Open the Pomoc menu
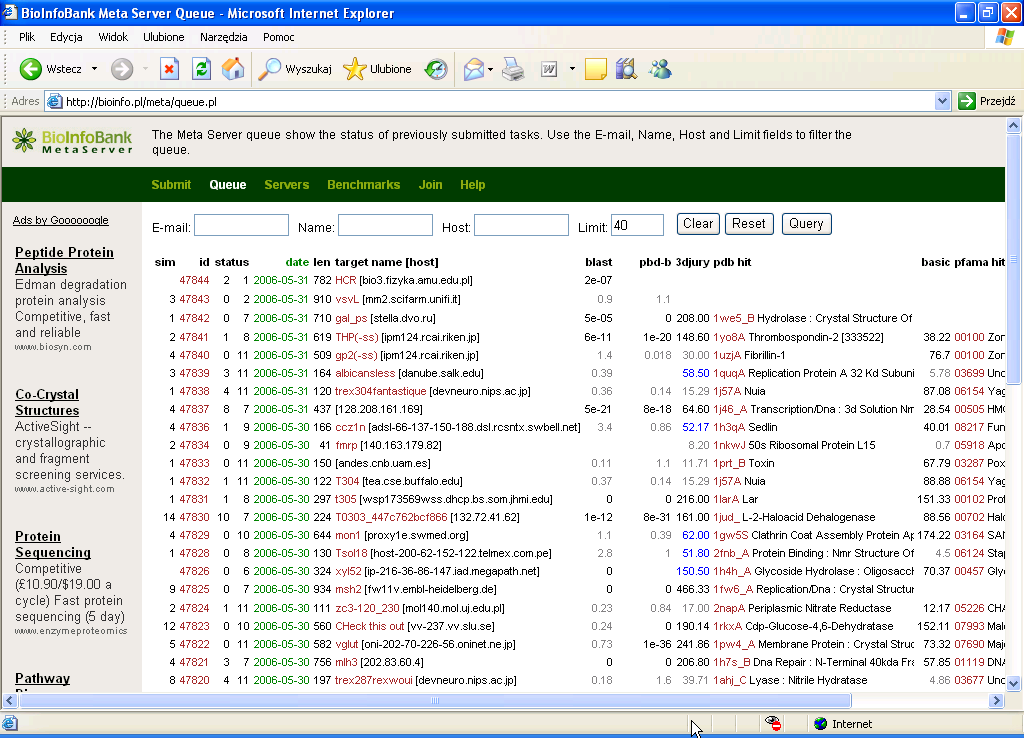 (278, 37)
